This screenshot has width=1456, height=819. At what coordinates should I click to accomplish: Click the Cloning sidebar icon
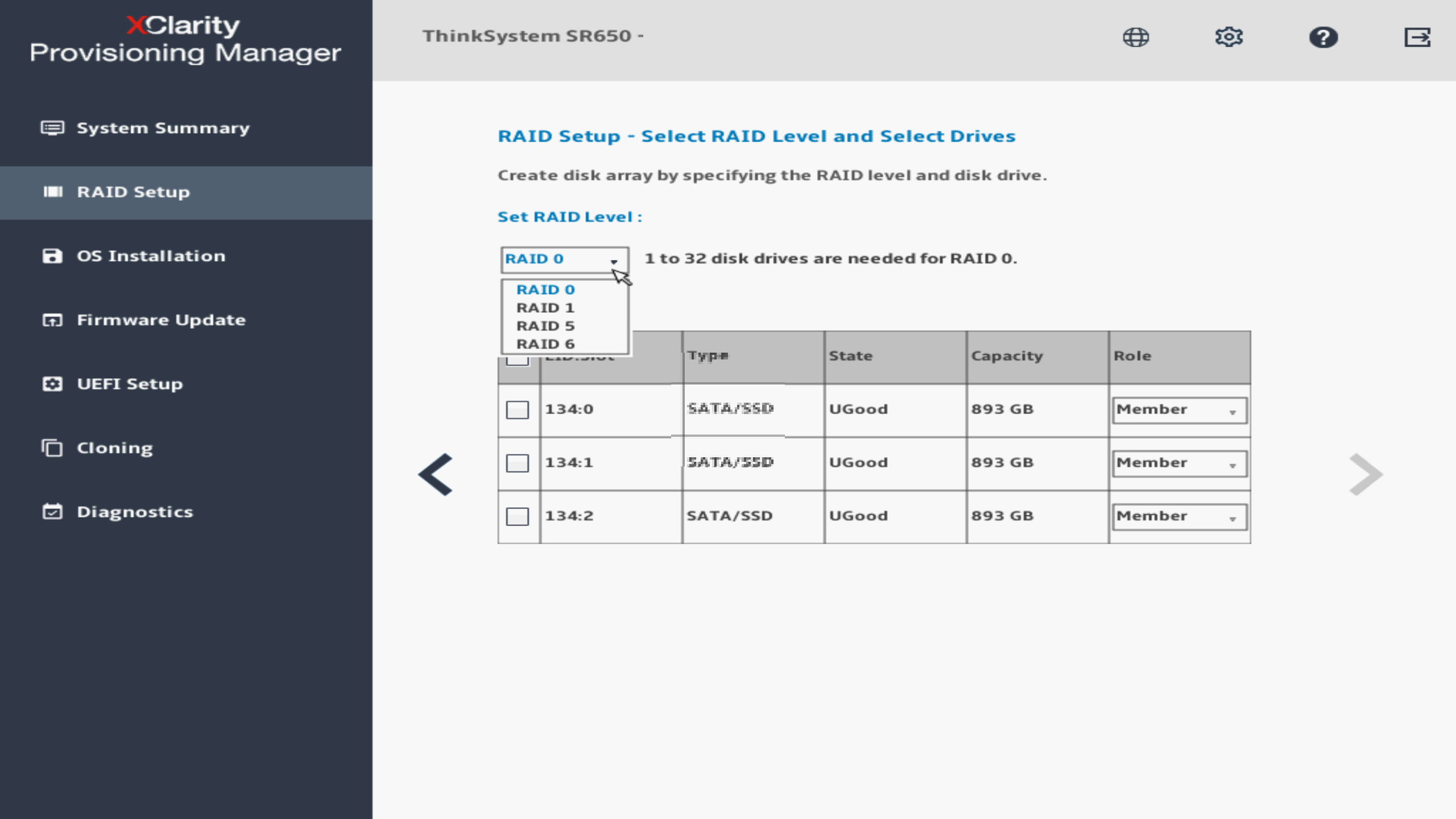[52, 448]
